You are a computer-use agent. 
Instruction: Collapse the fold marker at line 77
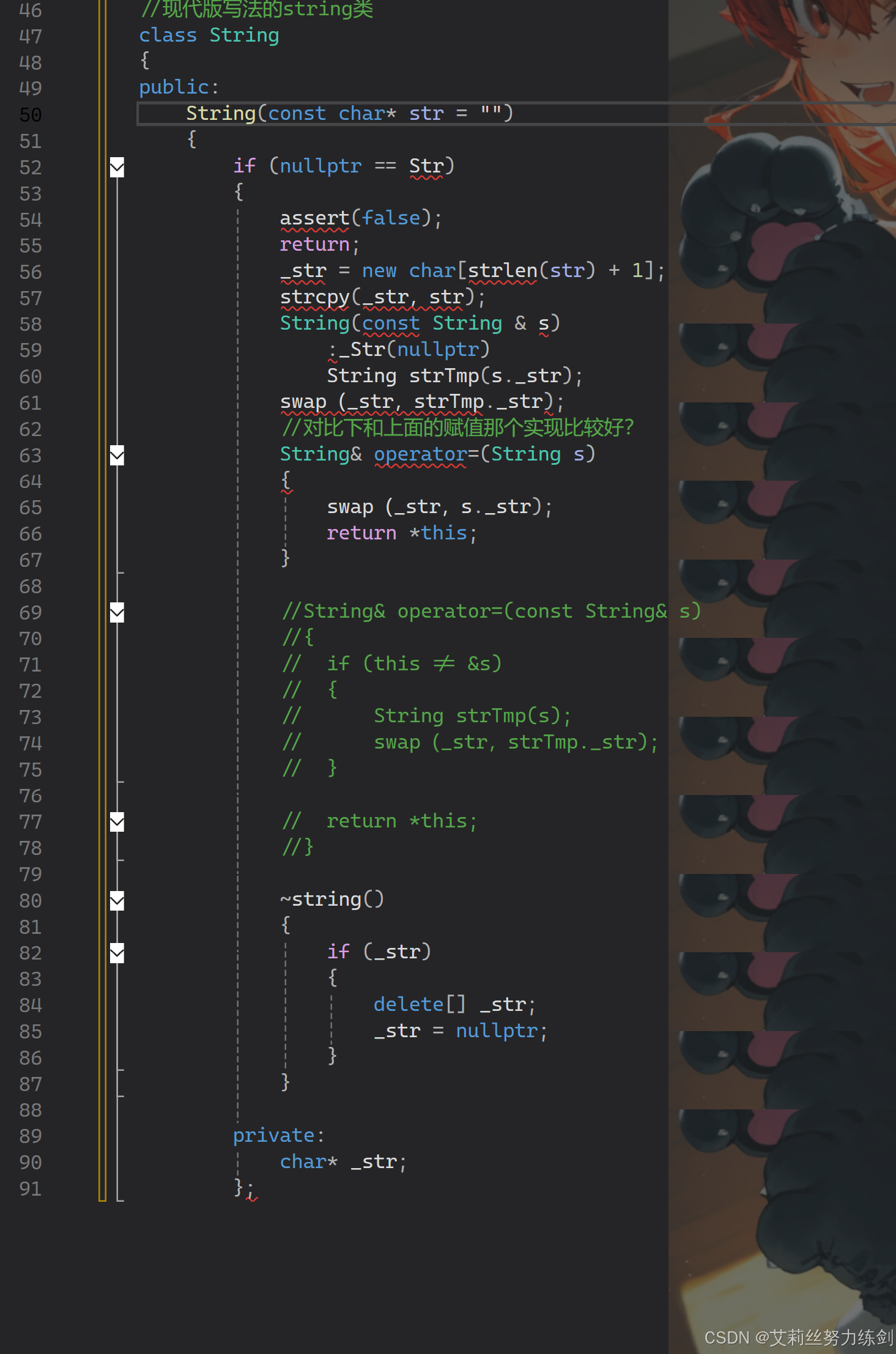coord(117,822)
